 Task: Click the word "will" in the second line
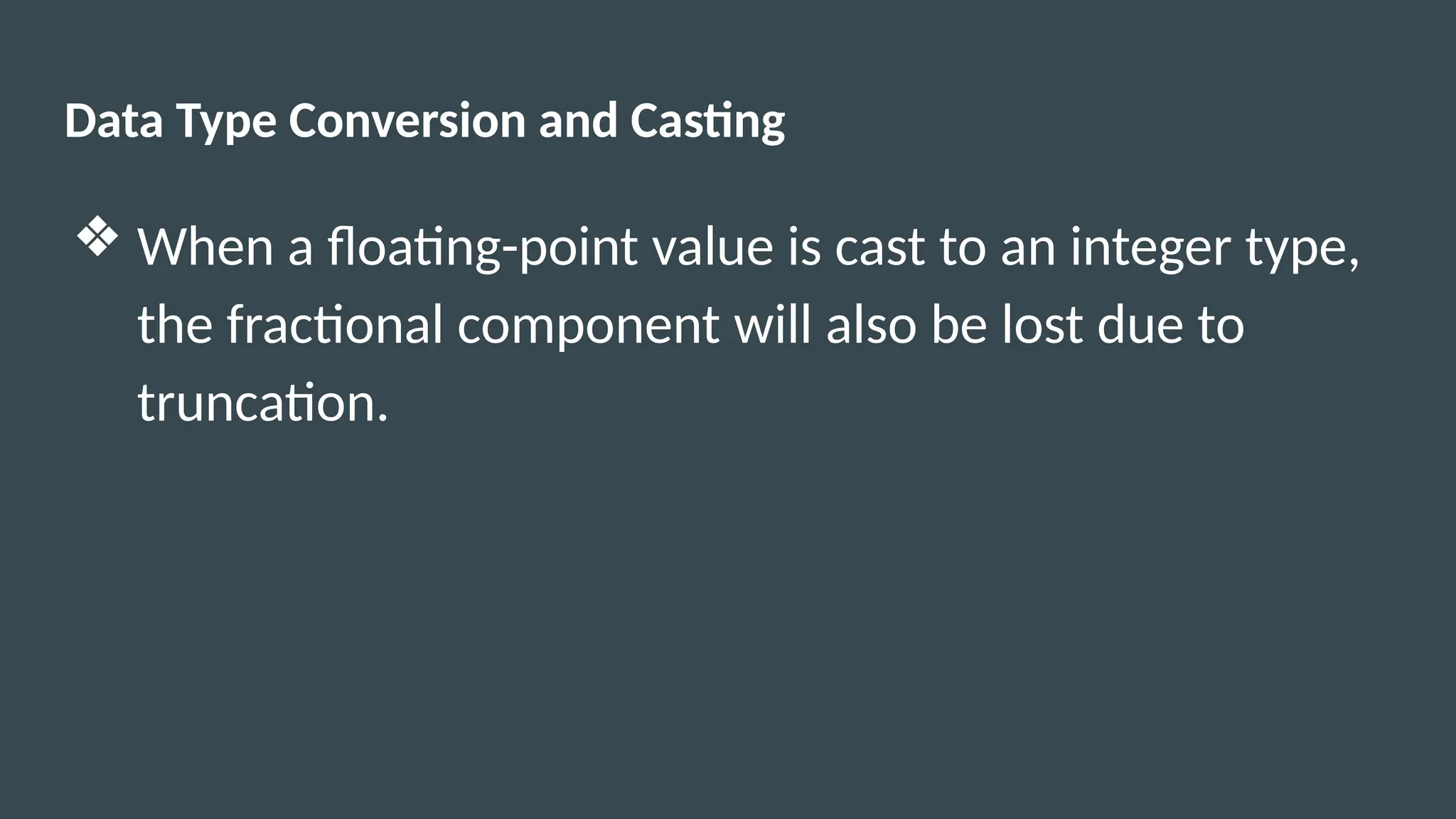[x=773, y=324]
